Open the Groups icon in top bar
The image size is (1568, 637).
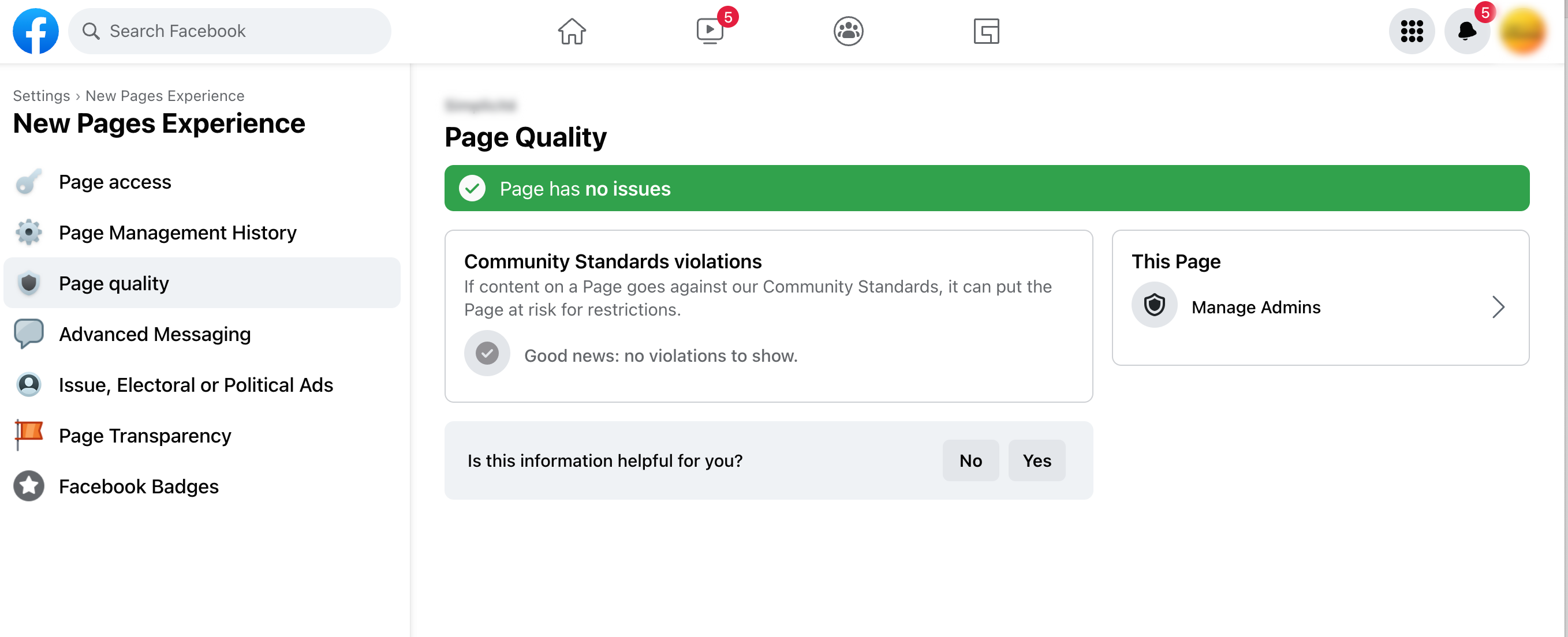[x=848, y=31]
